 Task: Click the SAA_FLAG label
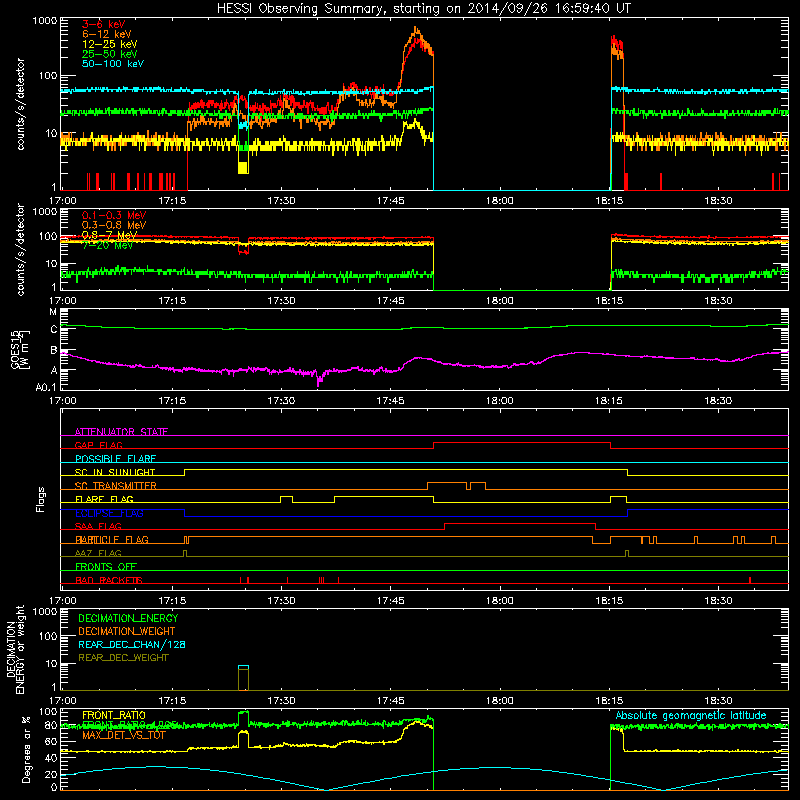click(98, 526)
